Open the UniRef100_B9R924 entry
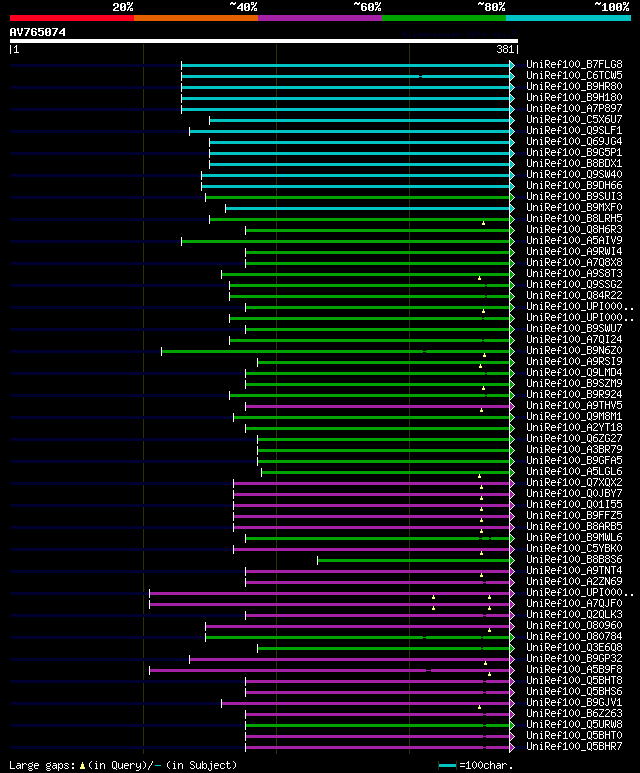640x773 pixels. click(574, 394)
